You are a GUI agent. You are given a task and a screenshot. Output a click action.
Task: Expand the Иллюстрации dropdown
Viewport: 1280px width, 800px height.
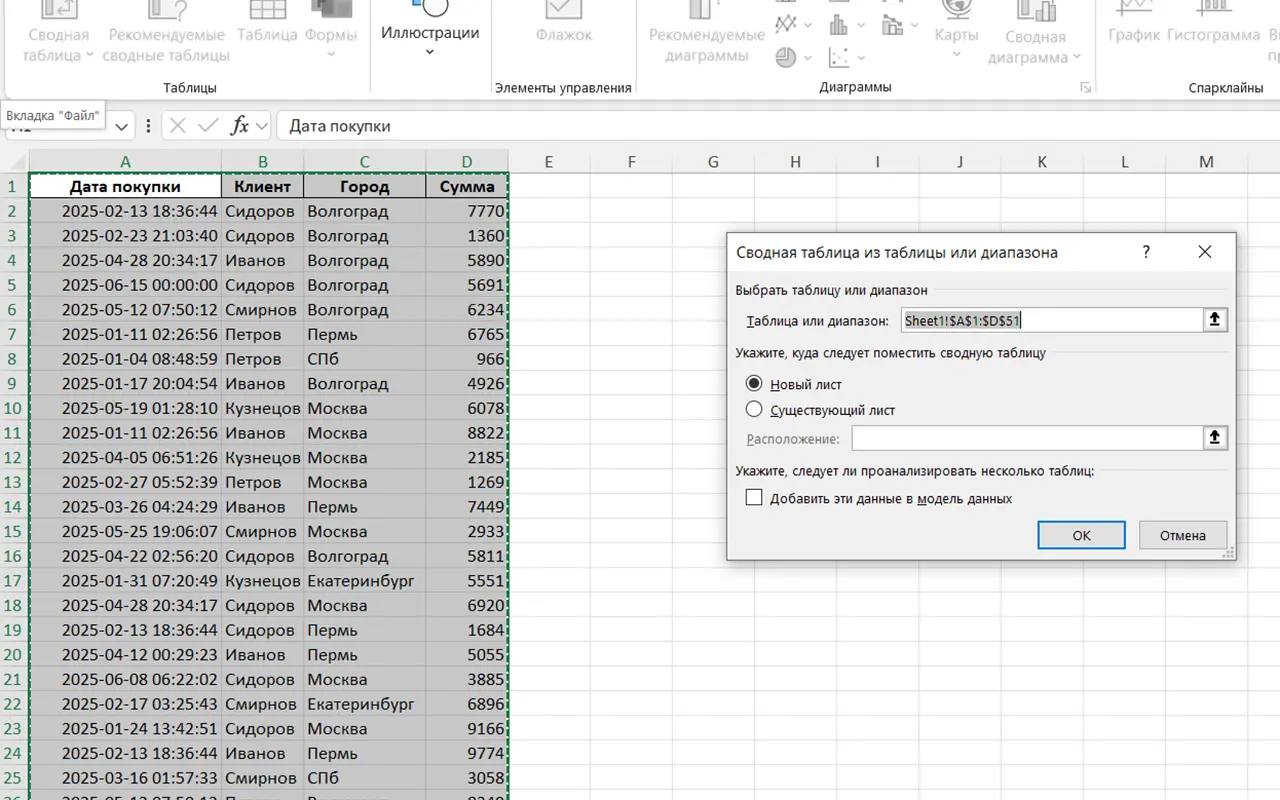click(x=430, y=52)
